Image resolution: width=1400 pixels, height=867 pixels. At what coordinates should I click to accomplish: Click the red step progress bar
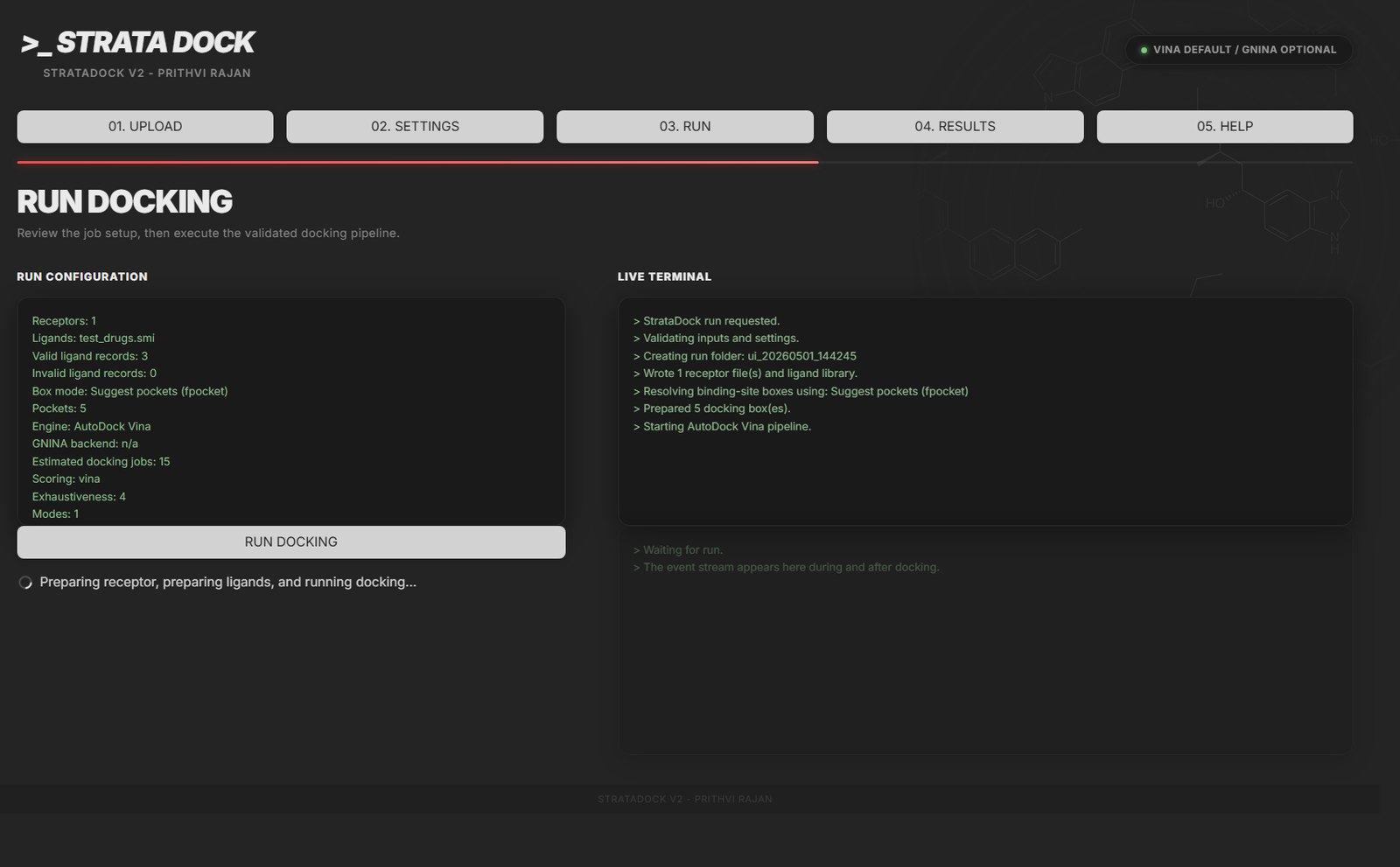pyautogui.click(x=417, y=162)
